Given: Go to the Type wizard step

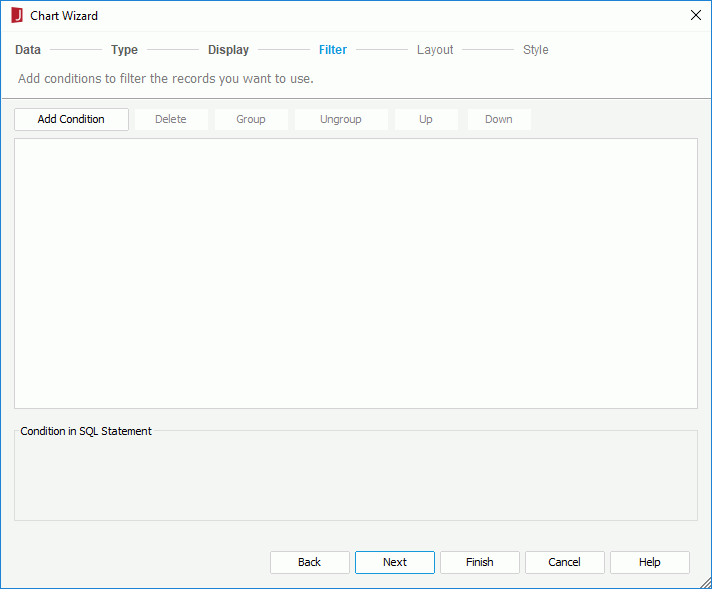Looking at the screenshot, I should pyautogui.click(x=124, y=49).
